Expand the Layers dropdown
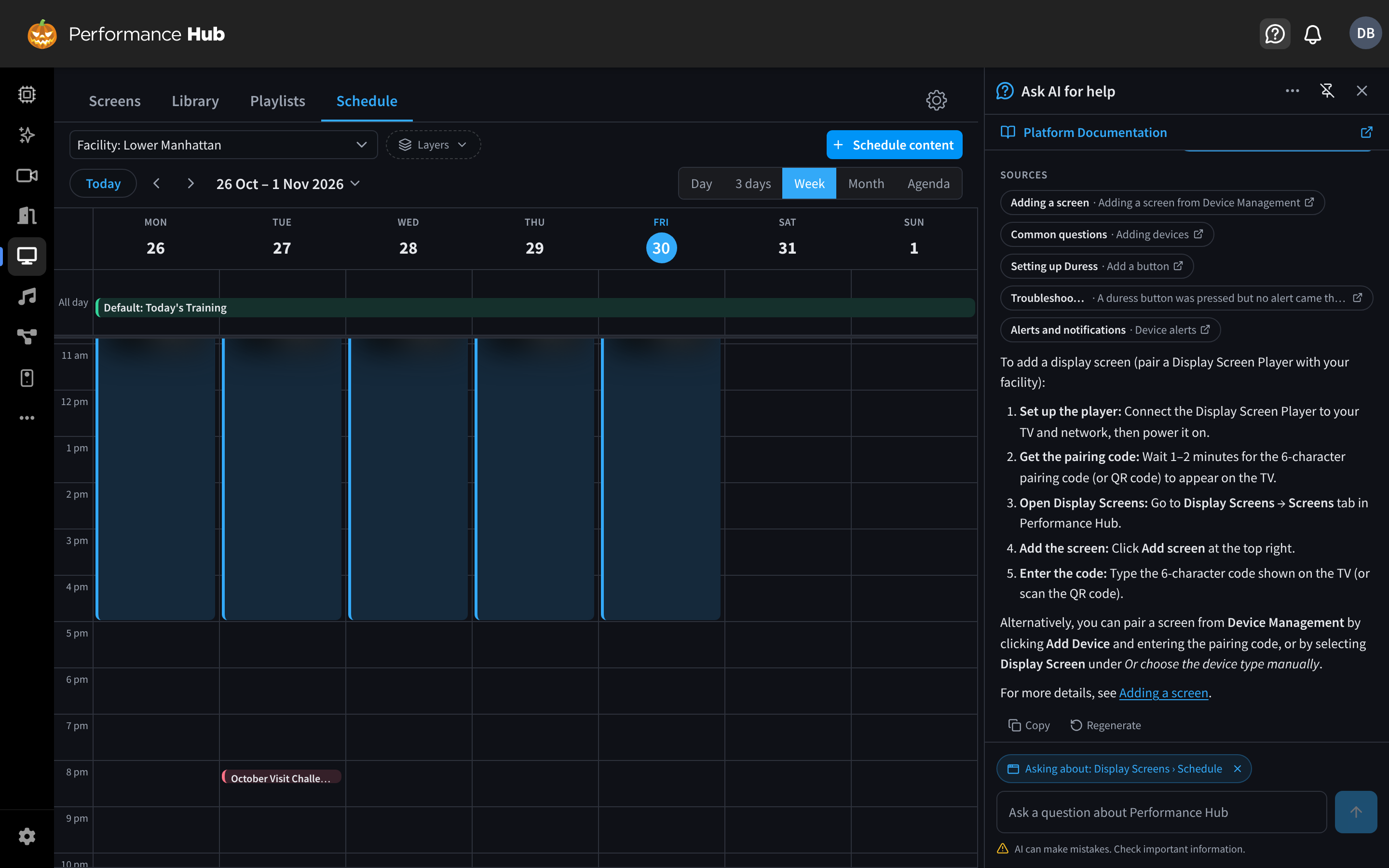The height and width of the screenshot is (868, 1389). (433, 145)
